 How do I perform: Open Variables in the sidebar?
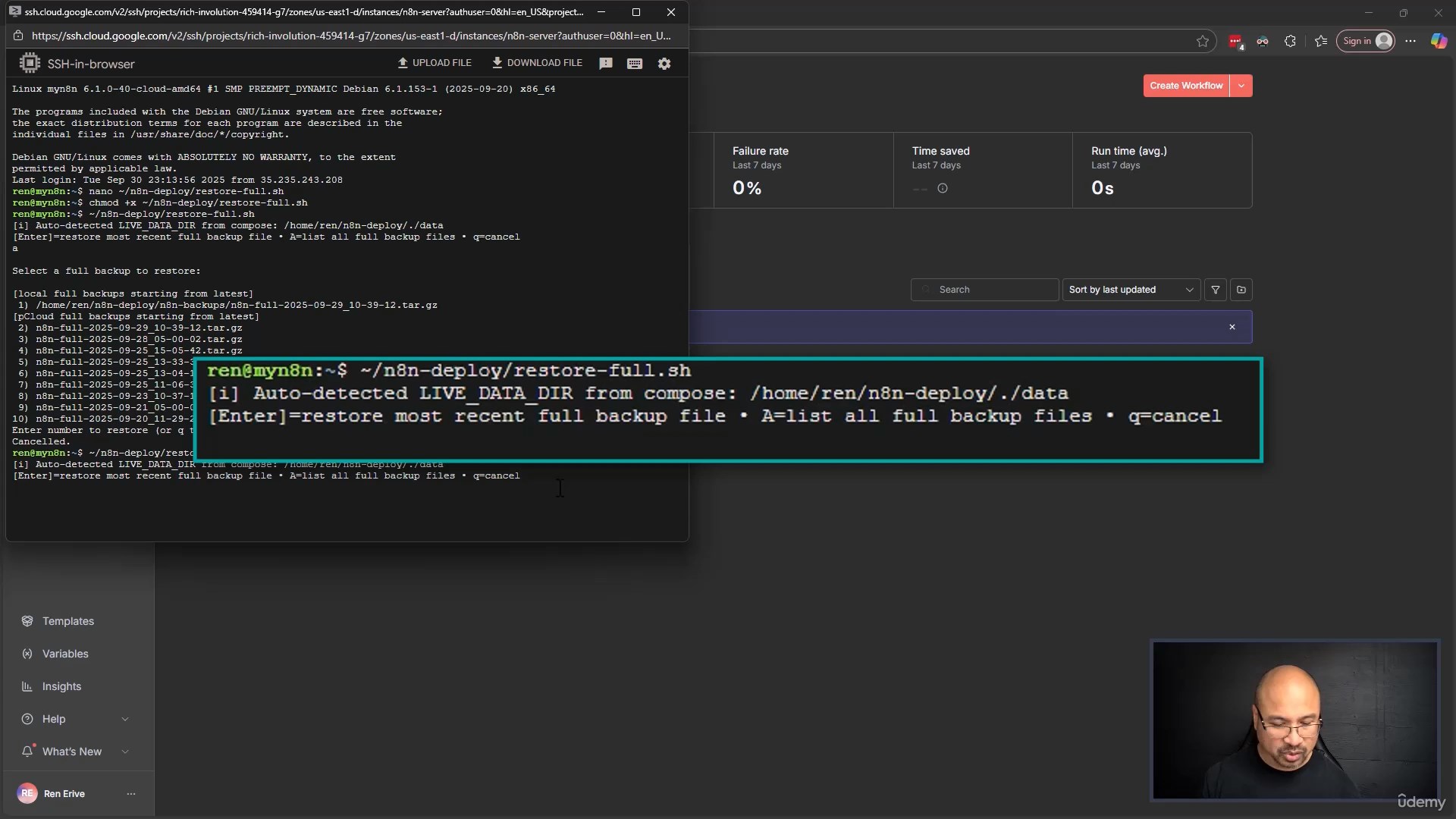click(65, 654)
